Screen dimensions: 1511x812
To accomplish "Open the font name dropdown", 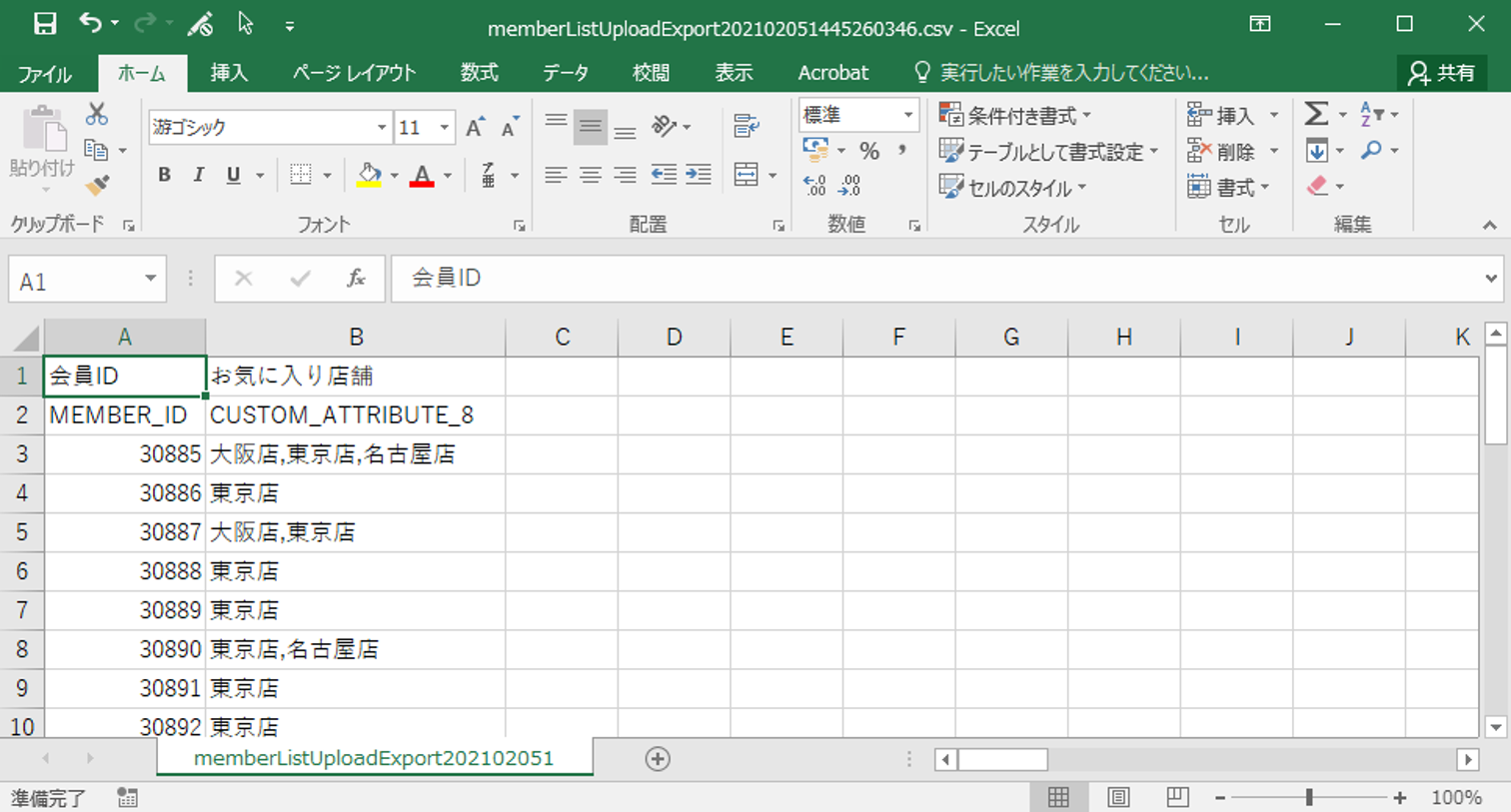I will (x=381, y=128).
